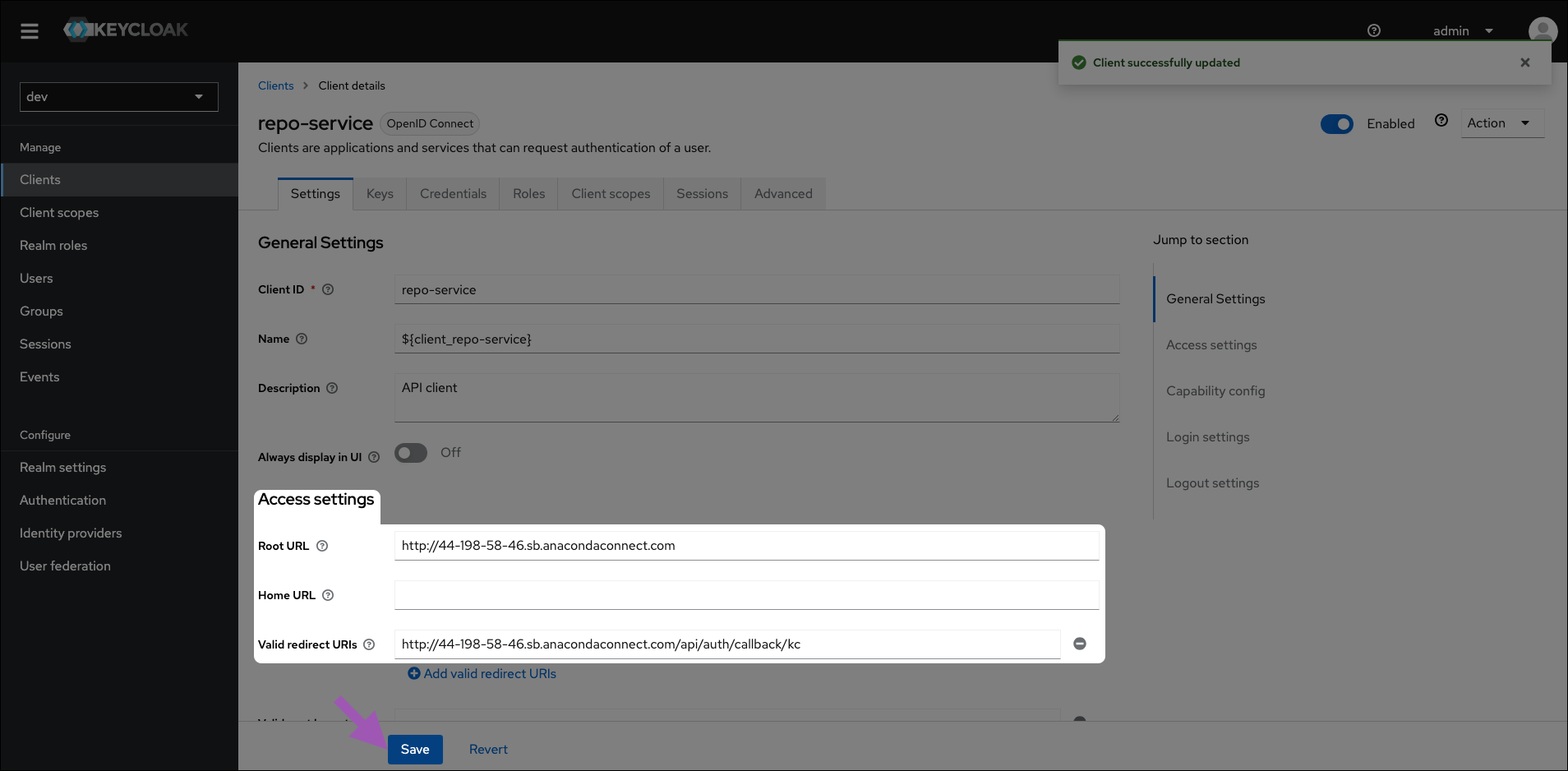Click the Root URL help icon
1568x771 pixels.
pyautogui.click(x=322, y=546)
